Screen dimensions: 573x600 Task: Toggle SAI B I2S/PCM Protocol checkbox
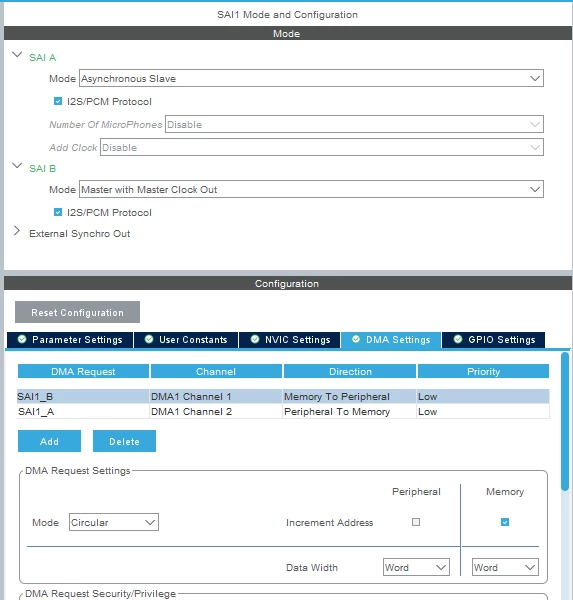coord(58,212)
